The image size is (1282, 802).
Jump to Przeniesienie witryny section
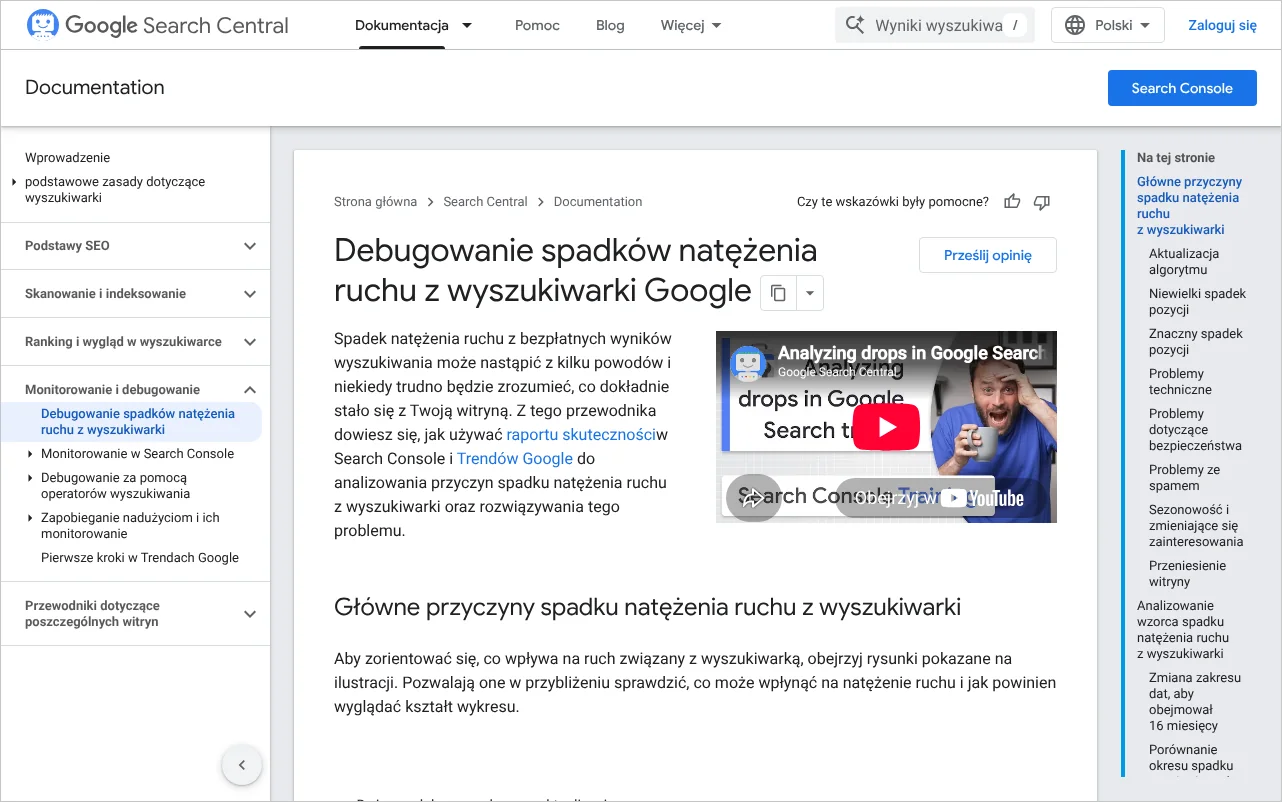tap(1188, 574)
